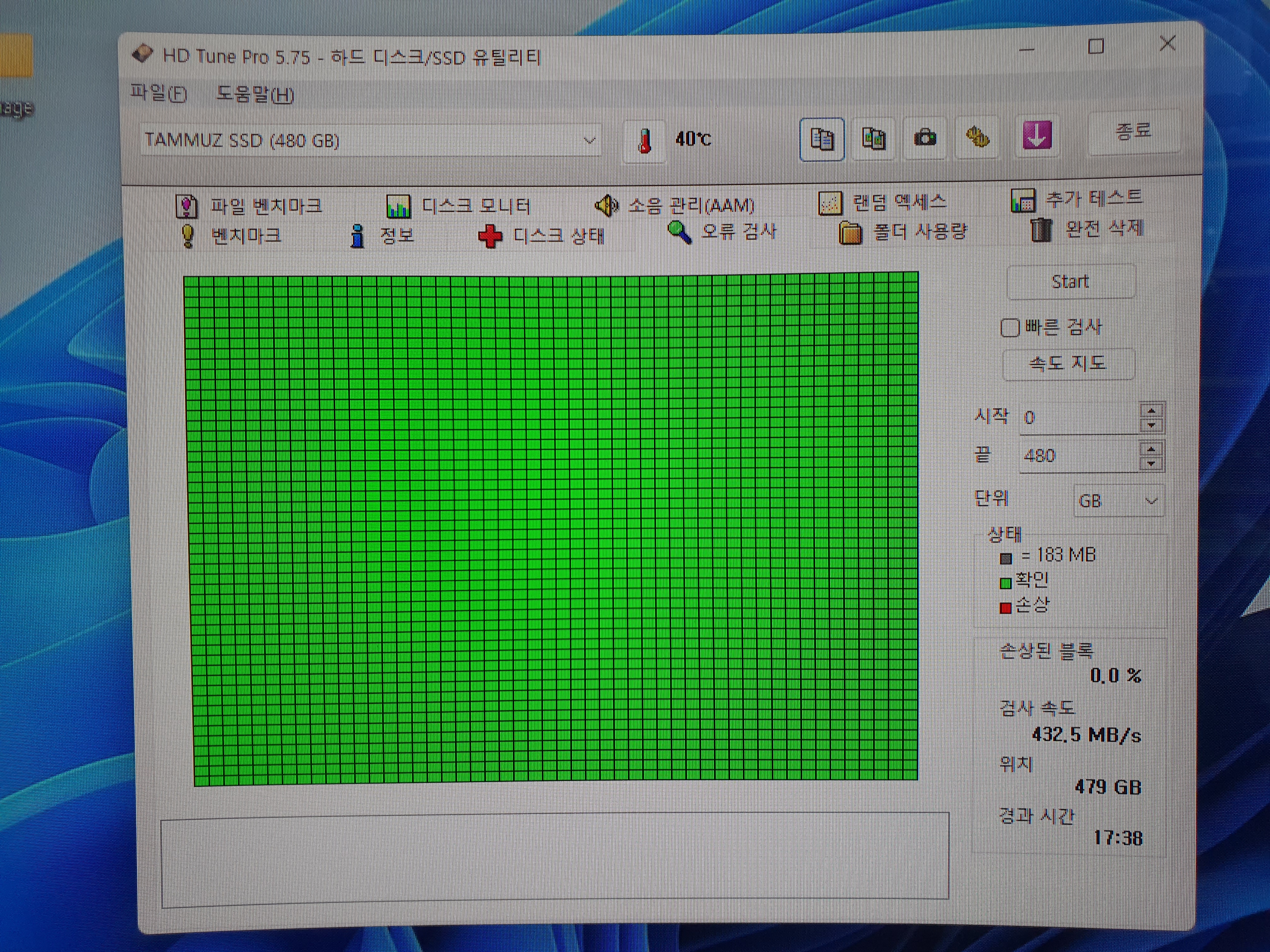Click the thermometer temperature icon
This screenshot has height=952, width=1270.
pos(645,141)
